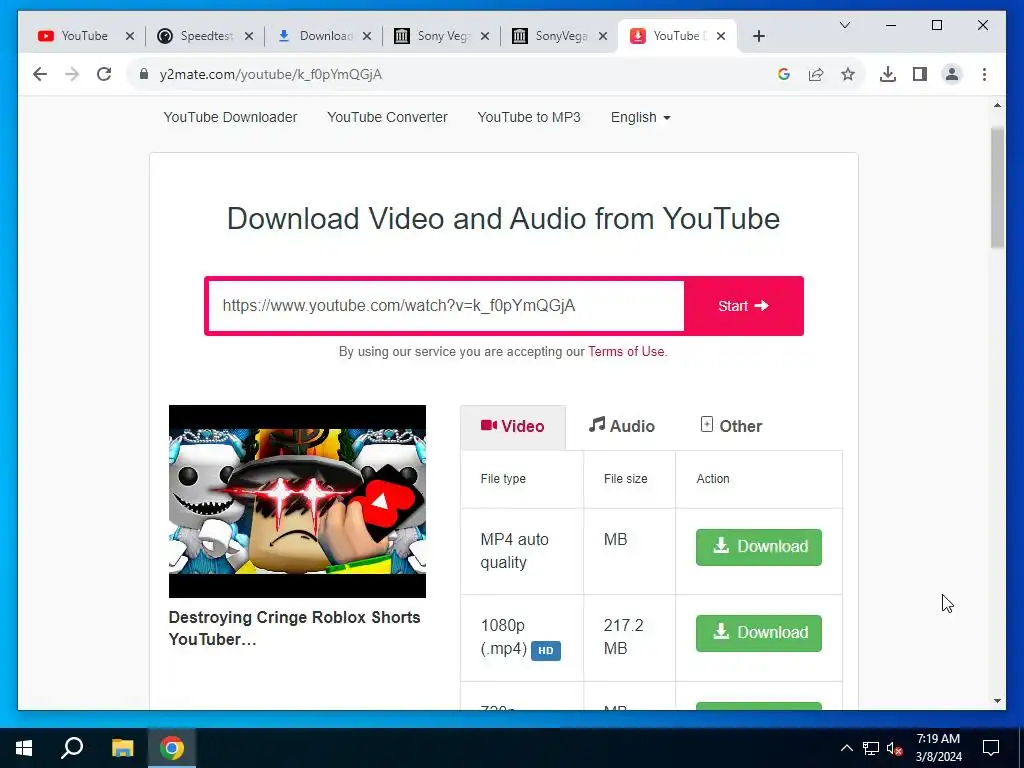Open the Terms of Use link
The height and width of the screenshot is (768, 1024).
click(x=626, y=351)
